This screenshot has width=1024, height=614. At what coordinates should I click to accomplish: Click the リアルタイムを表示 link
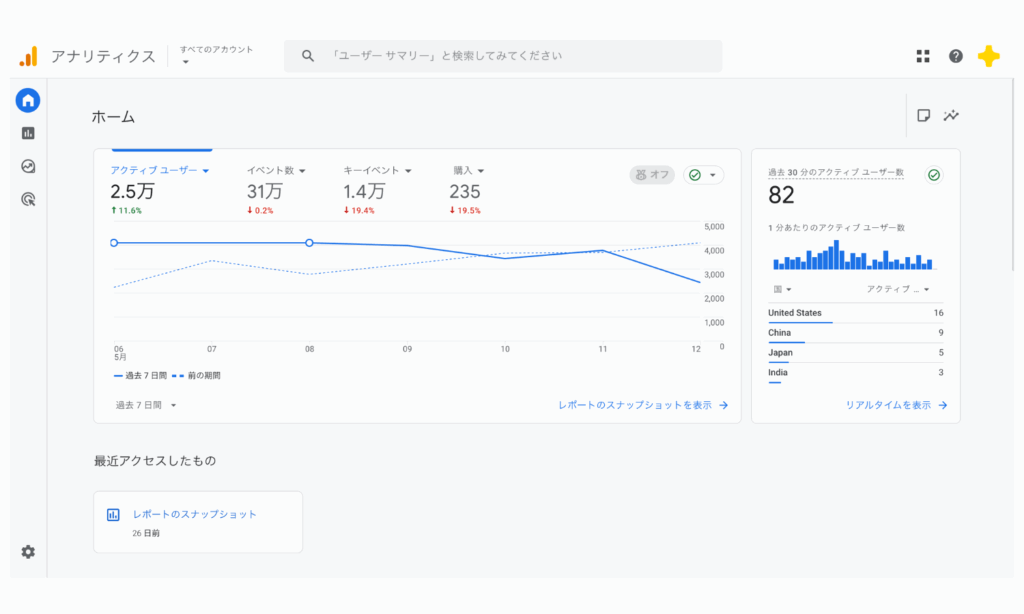[888, 406]
